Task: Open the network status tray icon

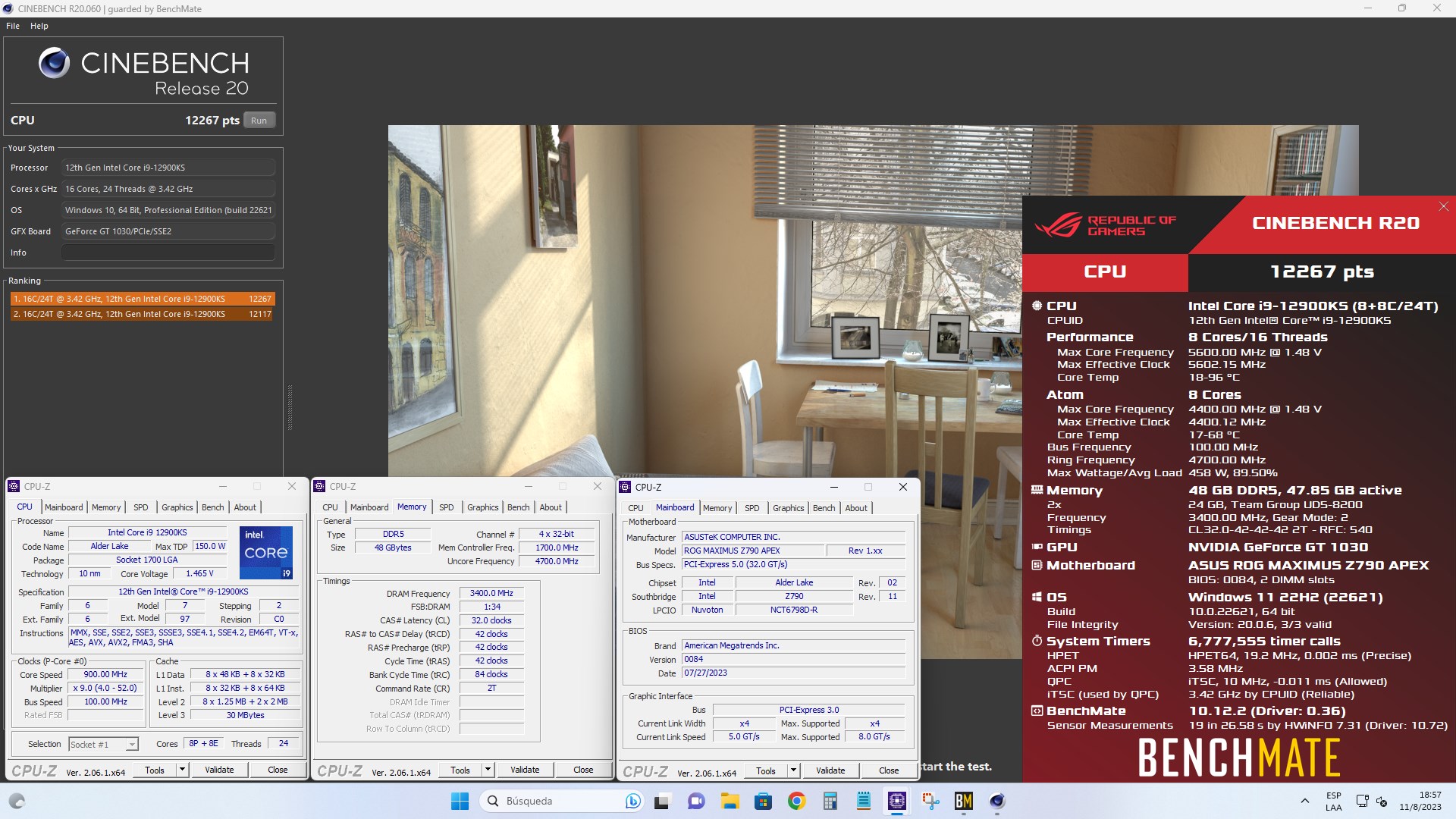Action: point(1362,801)
